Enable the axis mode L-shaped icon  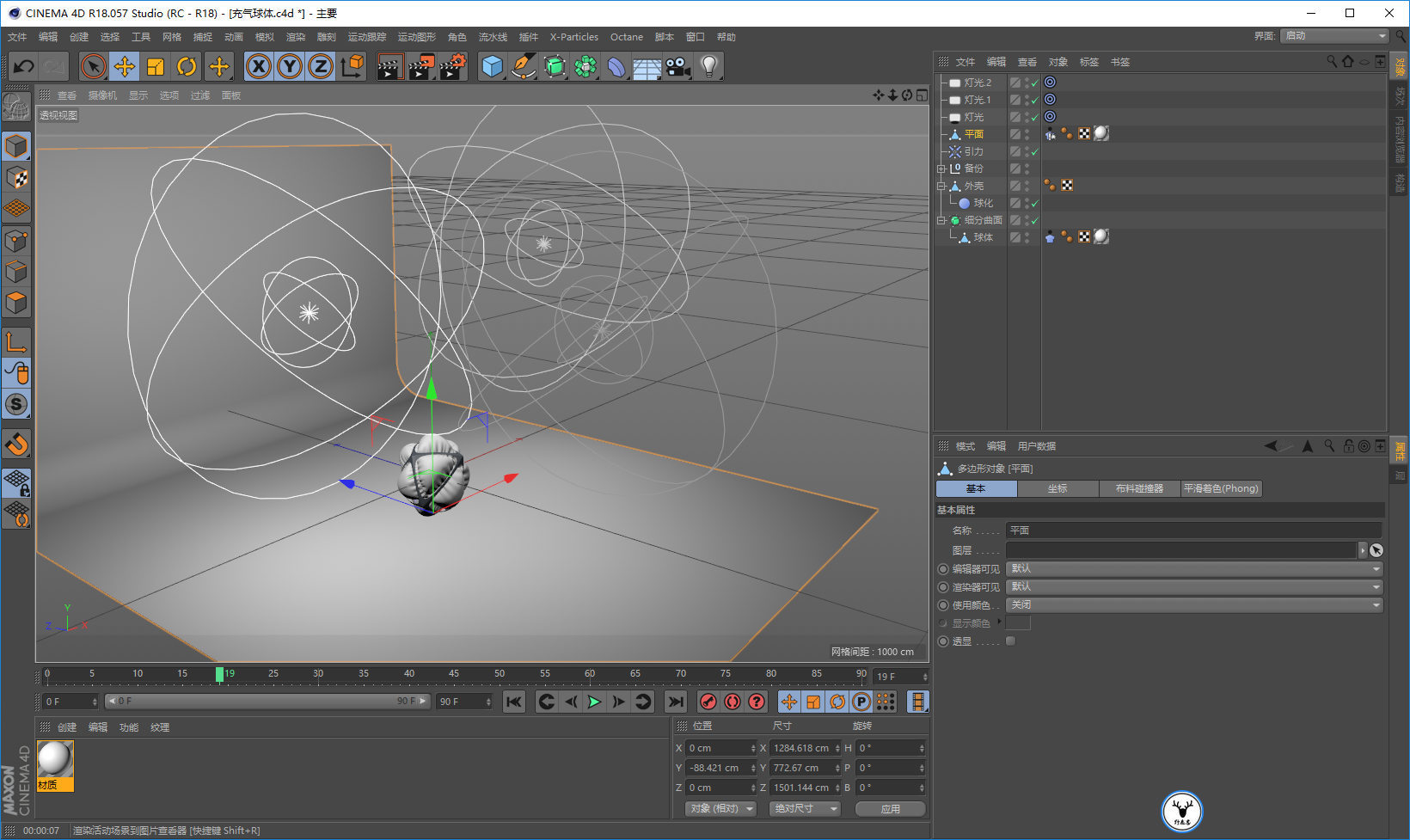coord(16,341)
